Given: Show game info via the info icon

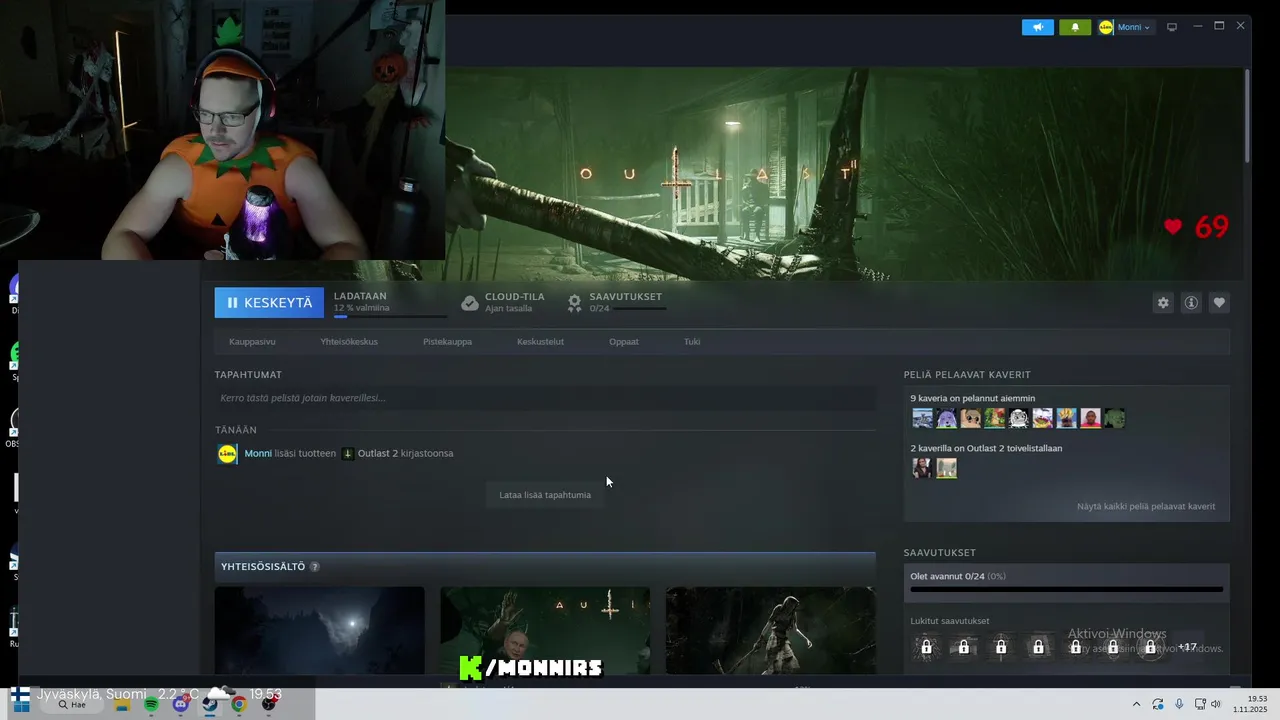Looking at the screenshot, I should [1191, 303].
